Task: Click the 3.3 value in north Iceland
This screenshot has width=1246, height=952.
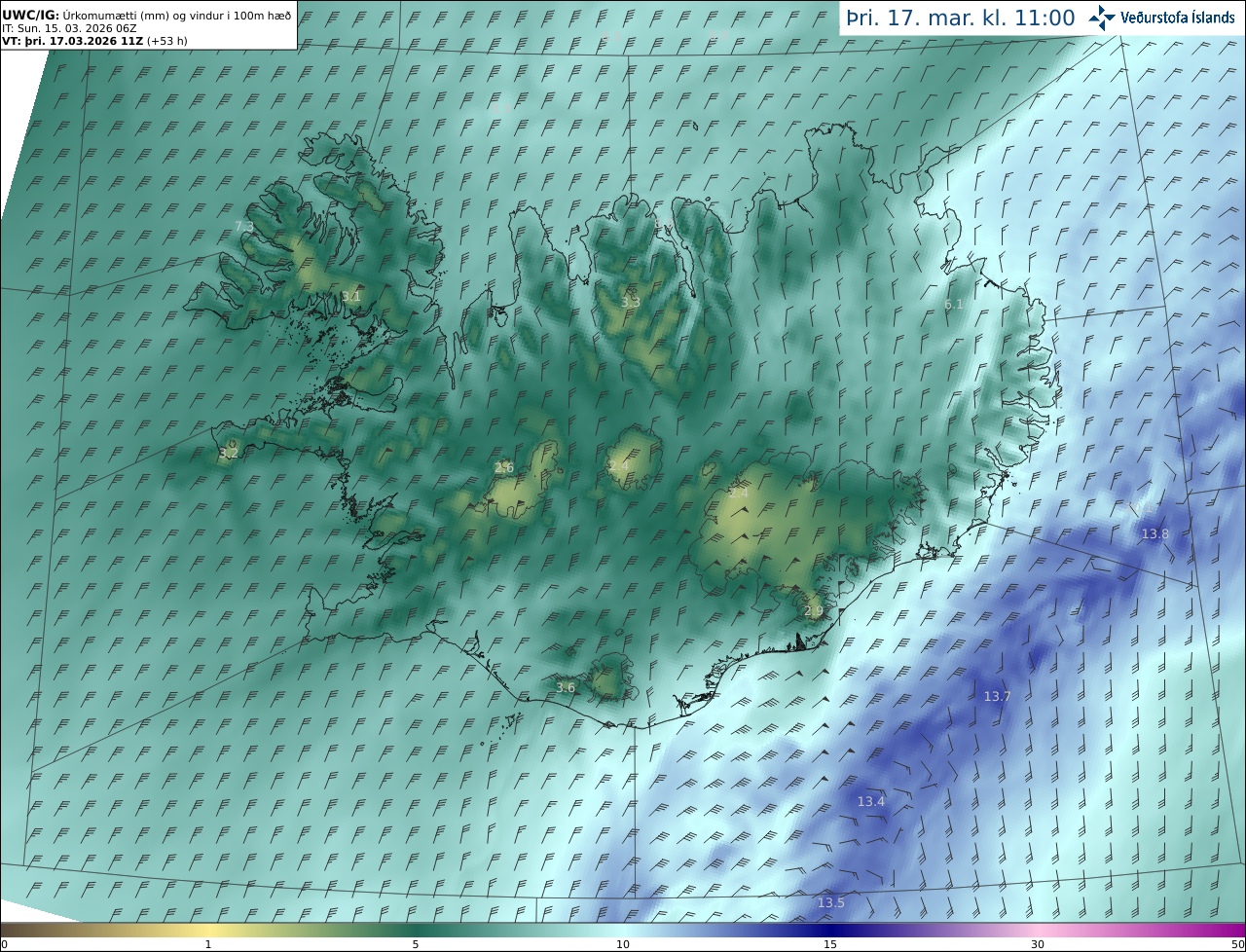Action: [631, 303]
